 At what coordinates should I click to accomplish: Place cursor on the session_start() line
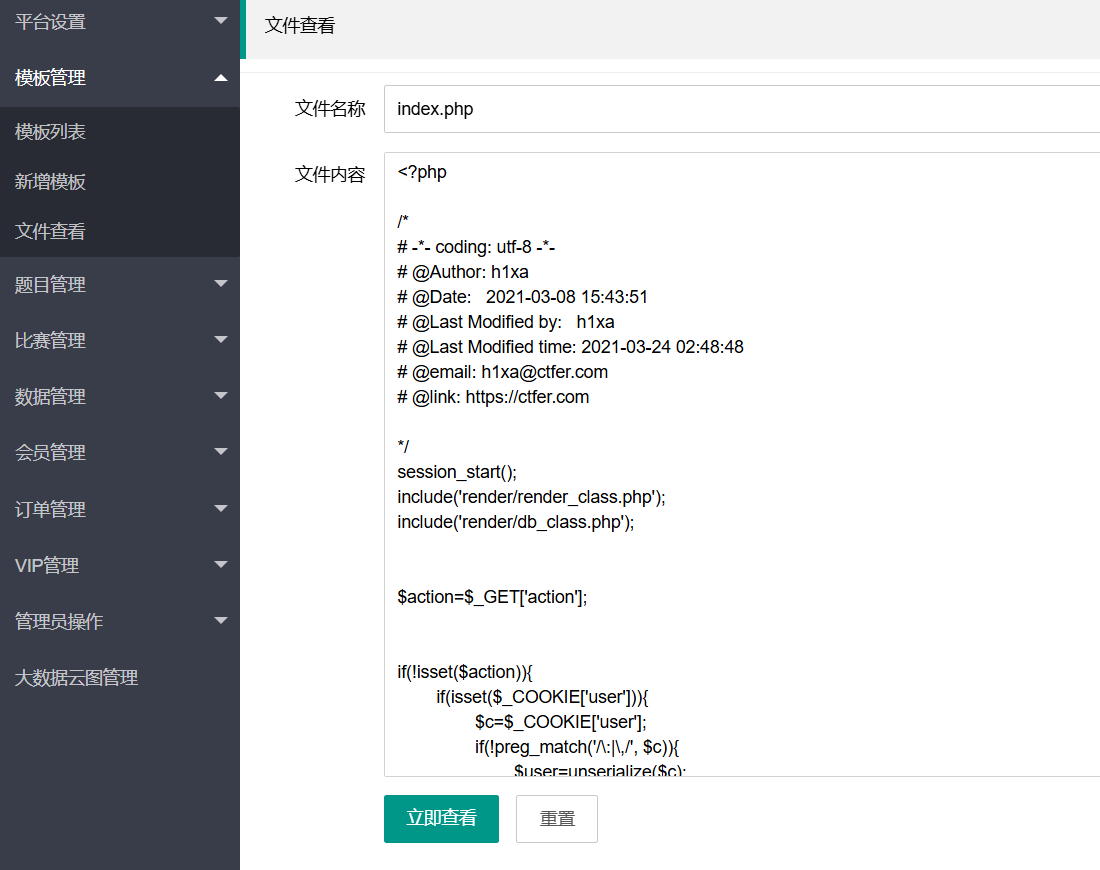click(x=457, y=472)
